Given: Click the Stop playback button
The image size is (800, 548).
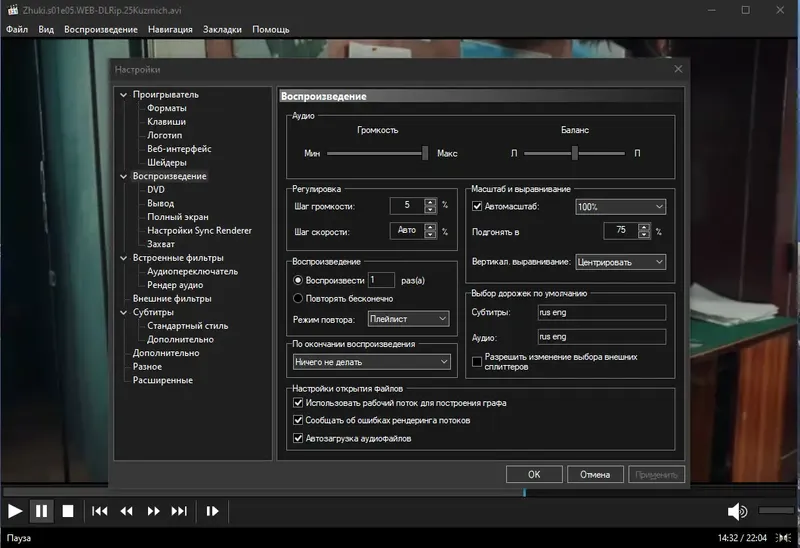Looking at the screenshot, I should [x=68, y=511].
